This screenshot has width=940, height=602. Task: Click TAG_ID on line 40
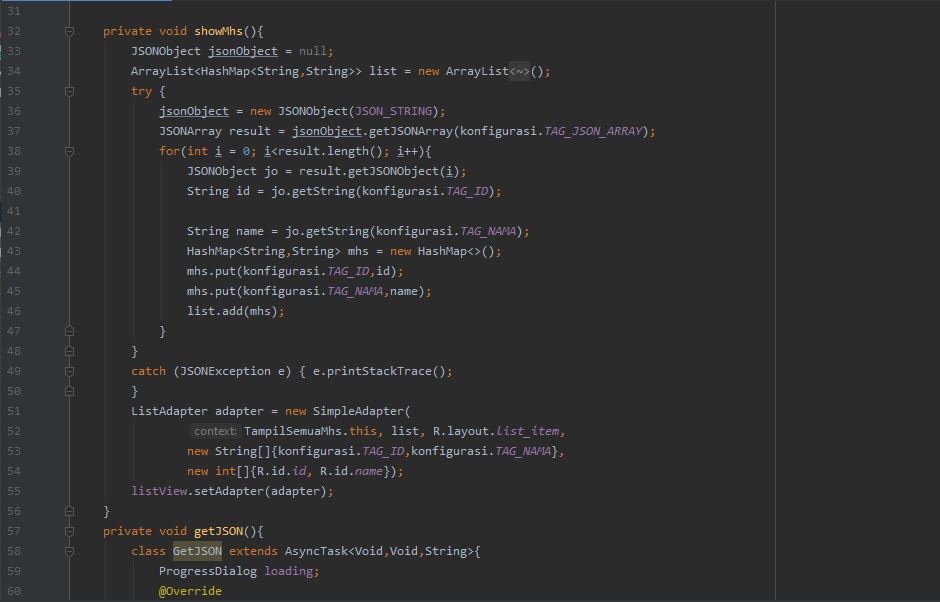[x=468, y=191]
